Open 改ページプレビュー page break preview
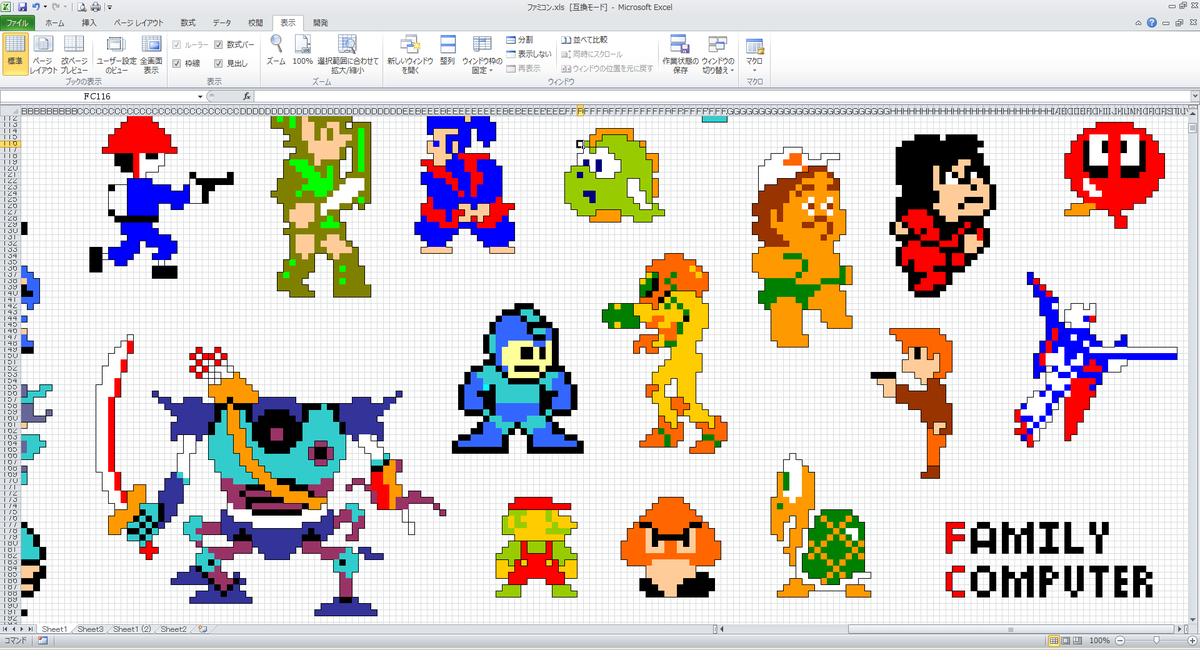The height and width of the screenshot is (650, 1200). 74,53
